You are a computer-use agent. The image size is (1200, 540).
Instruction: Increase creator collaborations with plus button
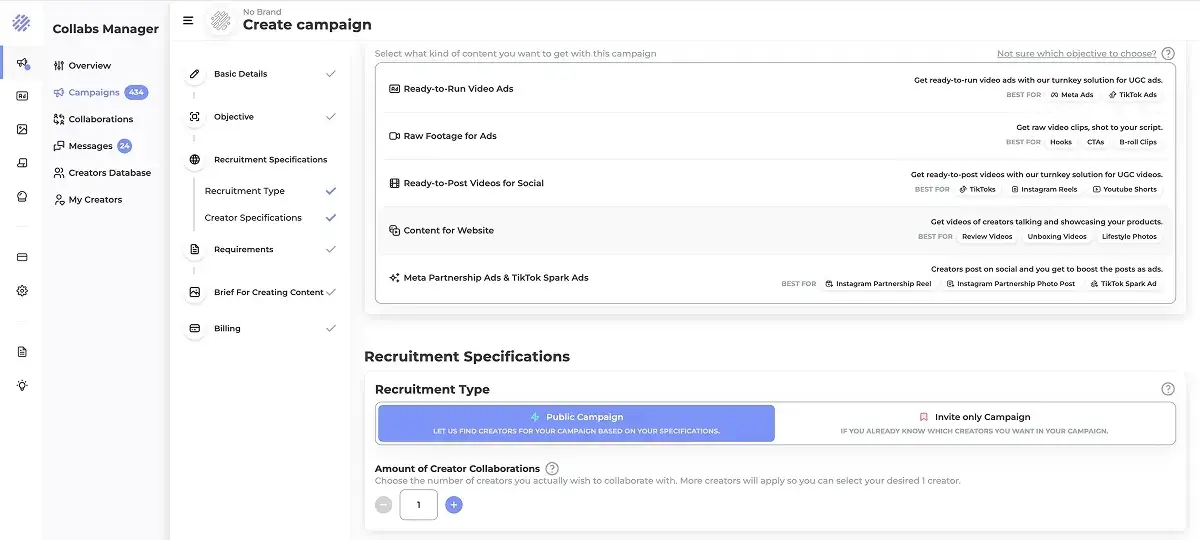[x=454, y=505]
